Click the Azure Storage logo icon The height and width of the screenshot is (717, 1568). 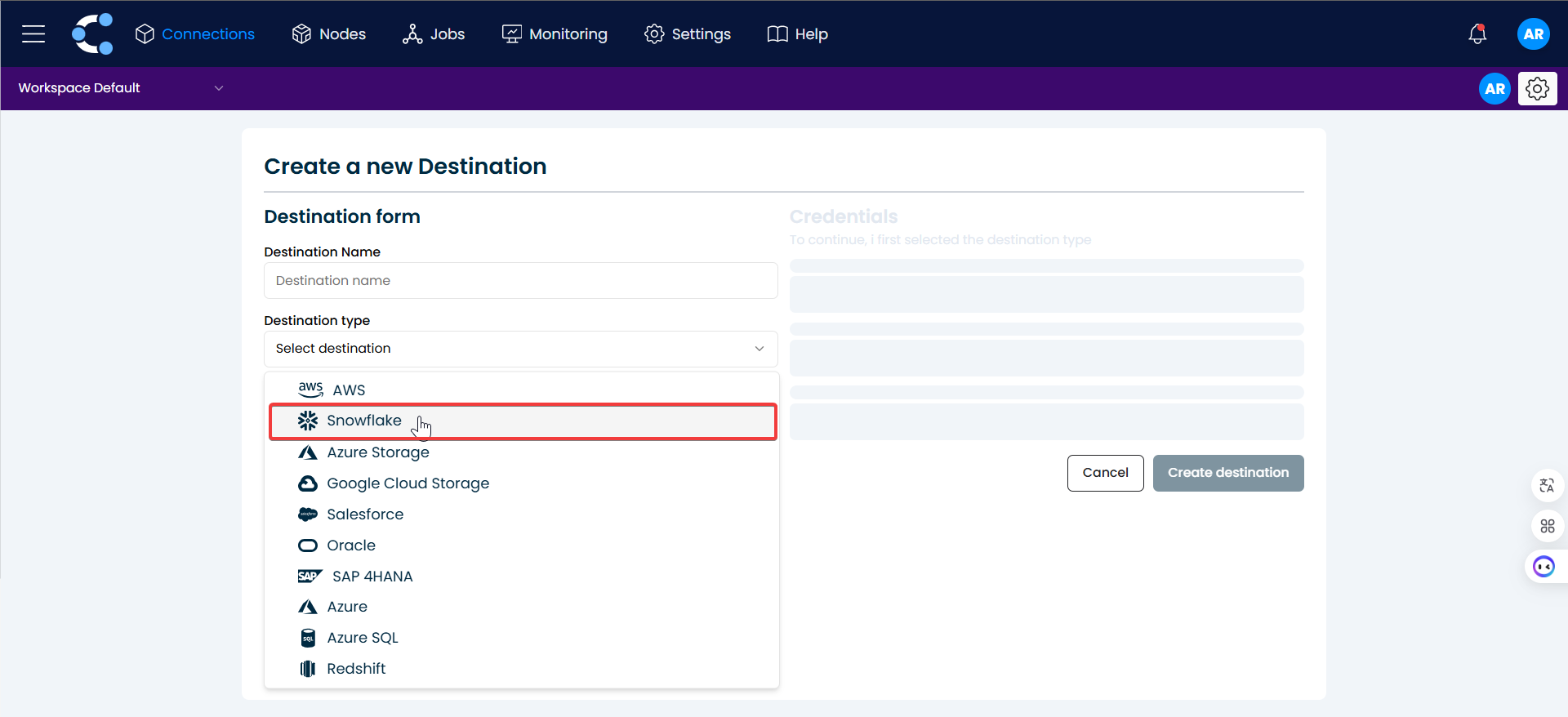(x=308, y=452)
